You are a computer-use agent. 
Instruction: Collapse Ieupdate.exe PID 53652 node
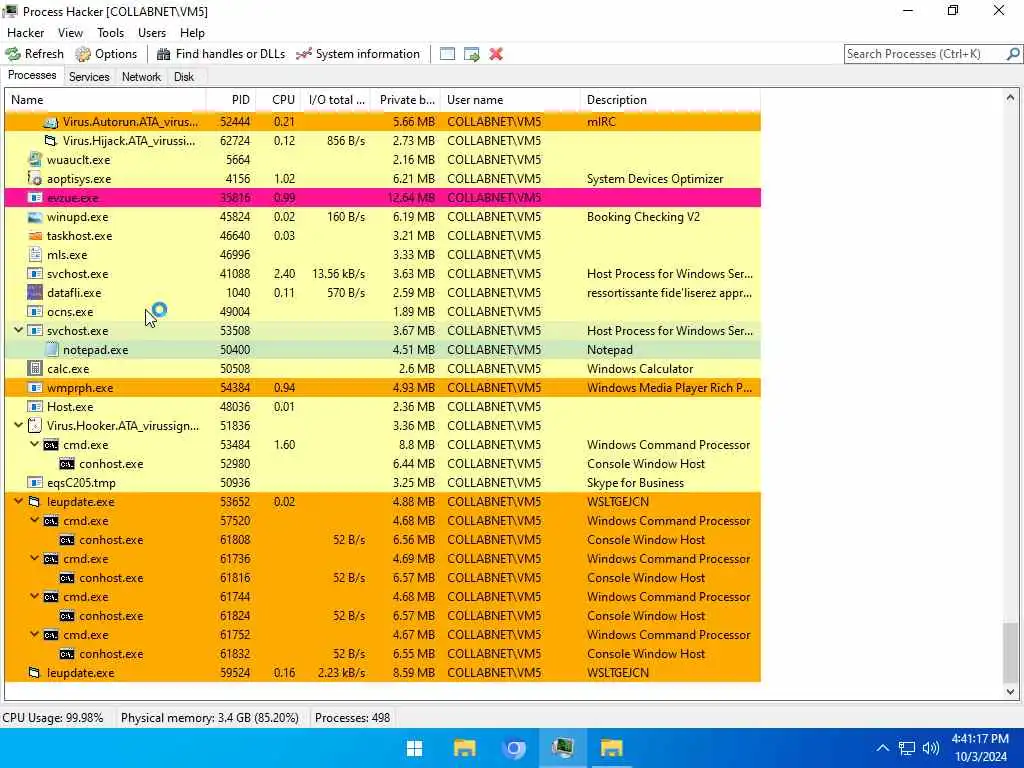point(18,502)
